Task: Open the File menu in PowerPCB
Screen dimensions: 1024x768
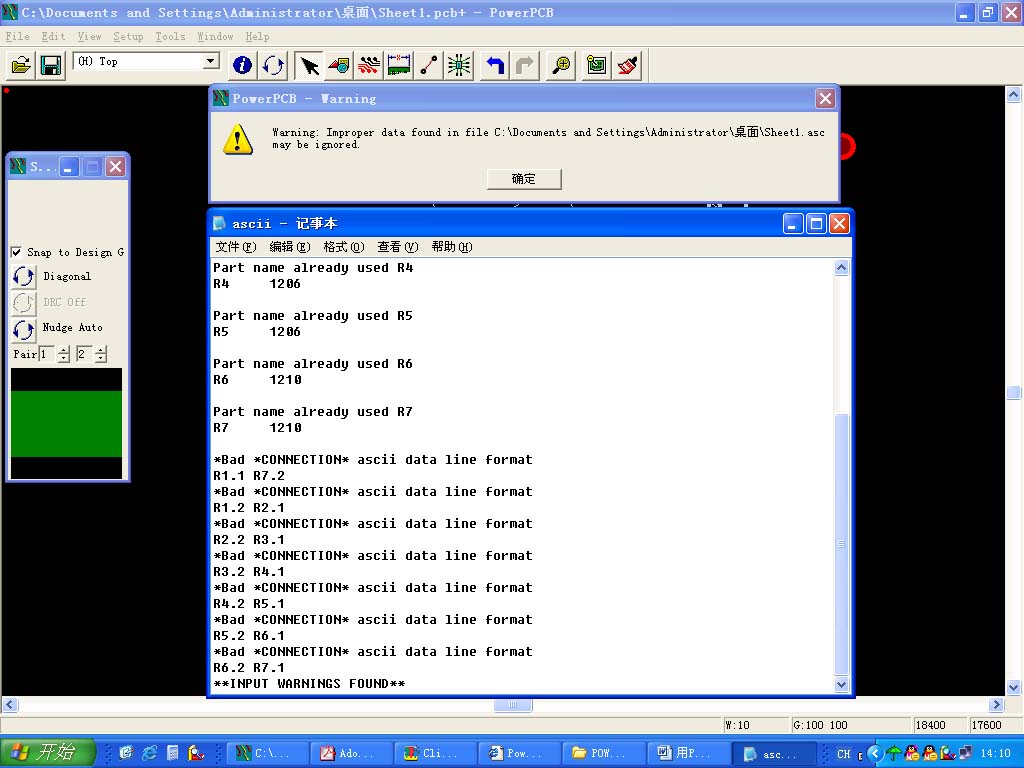Action: [x=18, y=37]
